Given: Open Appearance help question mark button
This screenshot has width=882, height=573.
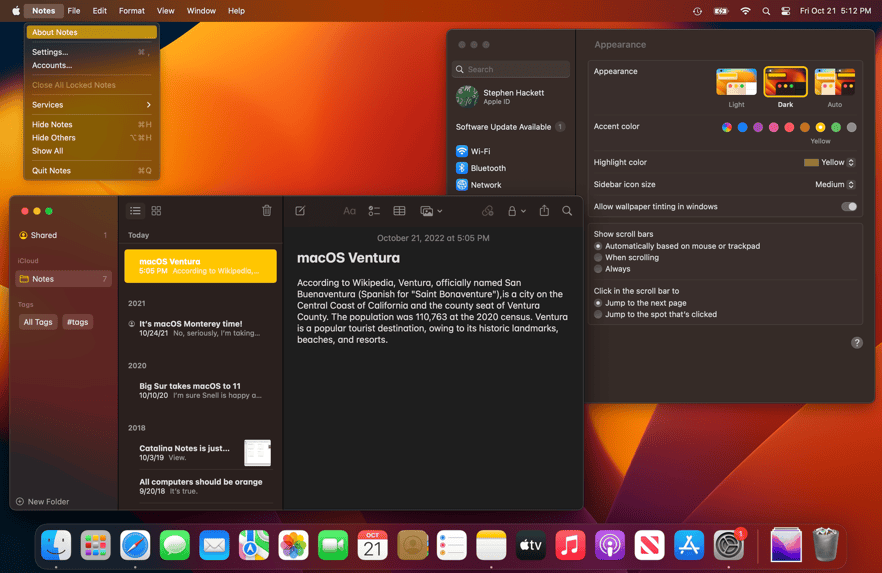Looking at the screenshot, I should (x=857, y=343).
